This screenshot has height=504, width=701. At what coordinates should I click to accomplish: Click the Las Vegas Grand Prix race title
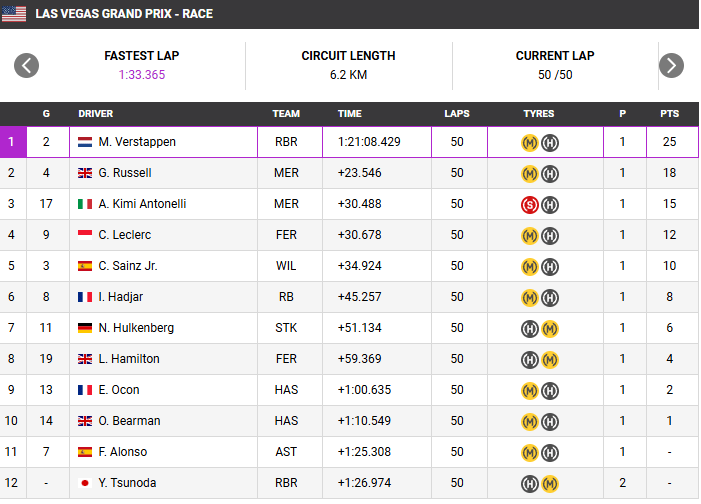(x=124, y=14)
